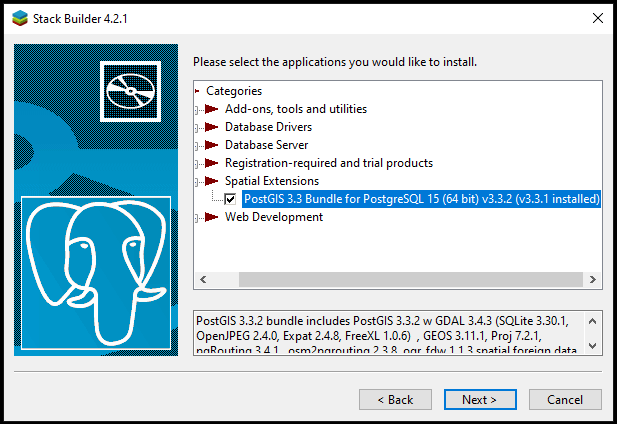Click the red arrow icon beside Spatial Extensions

(x=212, y=181)
